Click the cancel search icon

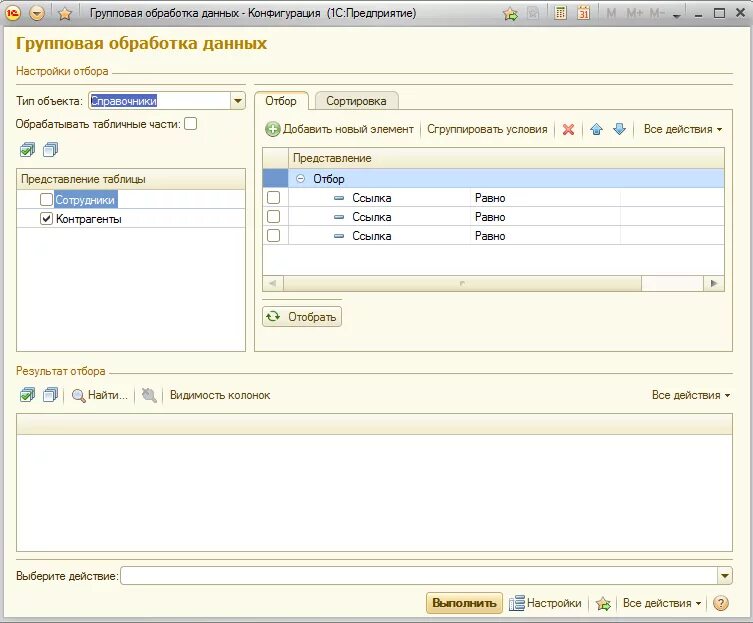point(149,395)
